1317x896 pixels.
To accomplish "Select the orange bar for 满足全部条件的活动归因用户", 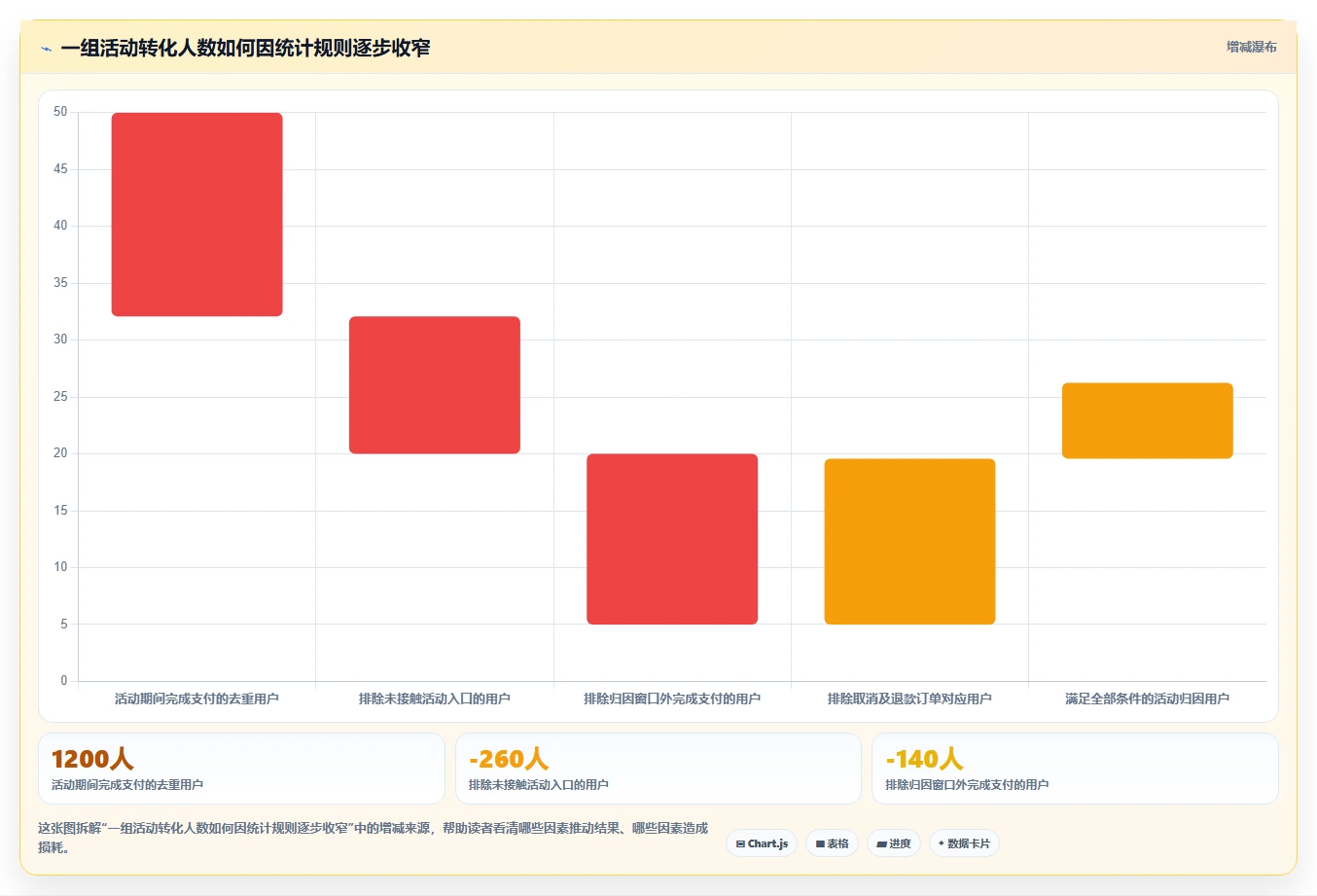I will point(1148,420).
